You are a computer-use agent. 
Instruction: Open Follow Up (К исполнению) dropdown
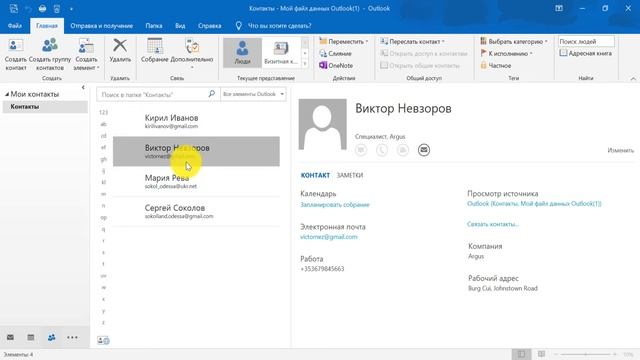click(506, 53)
